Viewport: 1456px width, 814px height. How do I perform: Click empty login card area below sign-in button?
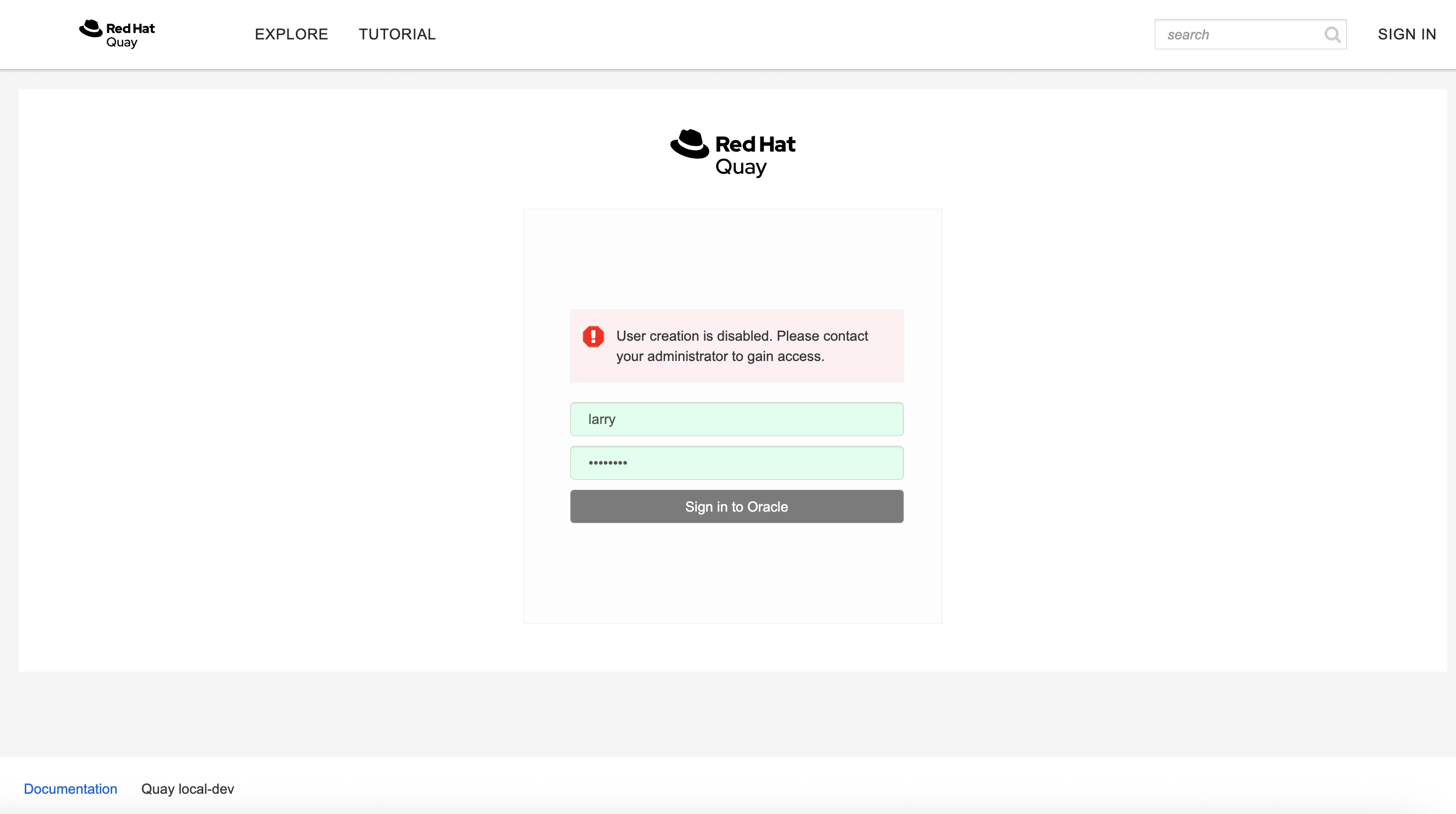732,574
